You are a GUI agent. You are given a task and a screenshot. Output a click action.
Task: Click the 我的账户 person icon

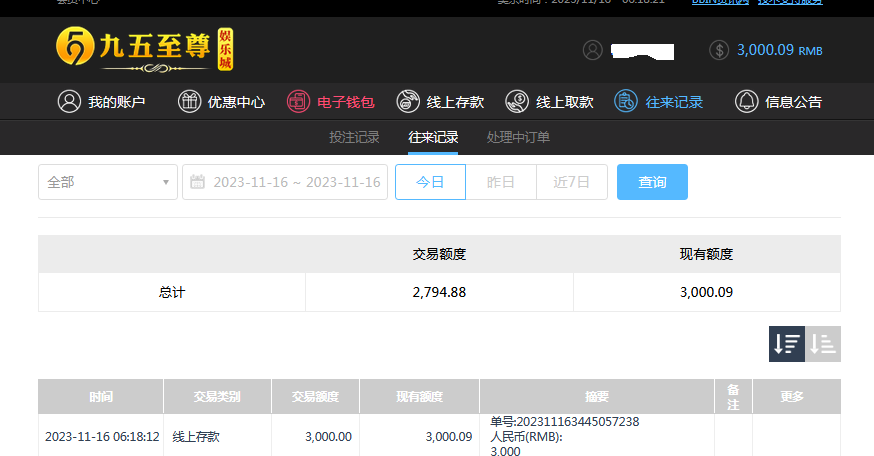coord(69,102)
